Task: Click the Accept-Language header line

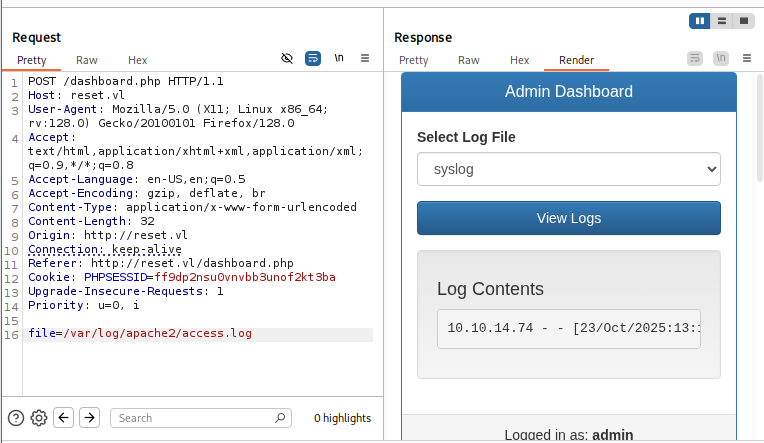Action: (x=136, y=179)
